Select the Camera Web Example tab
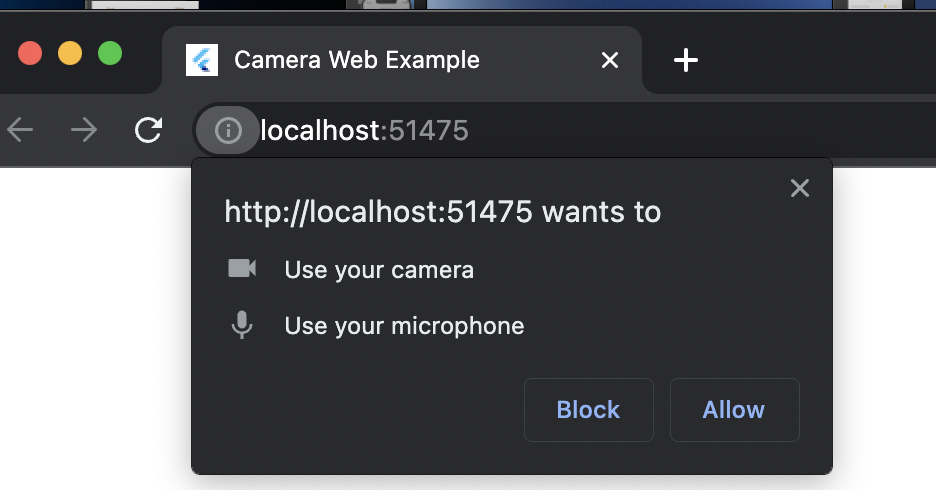The height and width of the screenshot is (490, 936). 400,61
